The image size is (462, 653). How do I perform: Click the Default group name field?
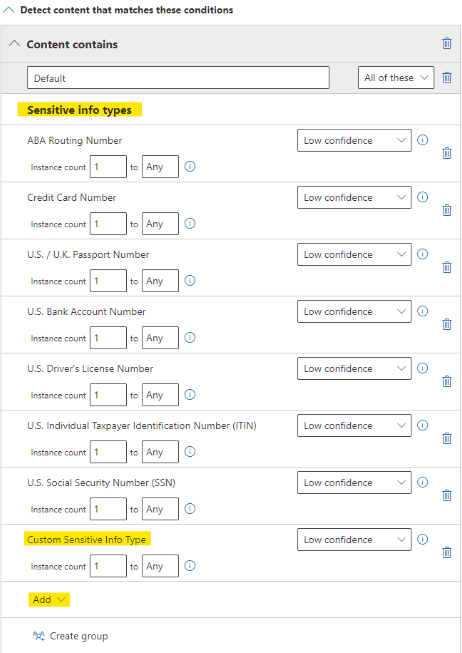[x=178, y=77]
